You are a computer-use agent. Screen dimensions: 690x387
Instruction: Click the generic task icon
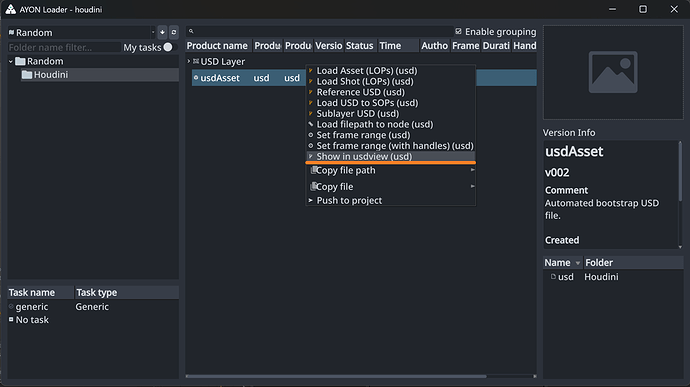(x=11, y=306)
